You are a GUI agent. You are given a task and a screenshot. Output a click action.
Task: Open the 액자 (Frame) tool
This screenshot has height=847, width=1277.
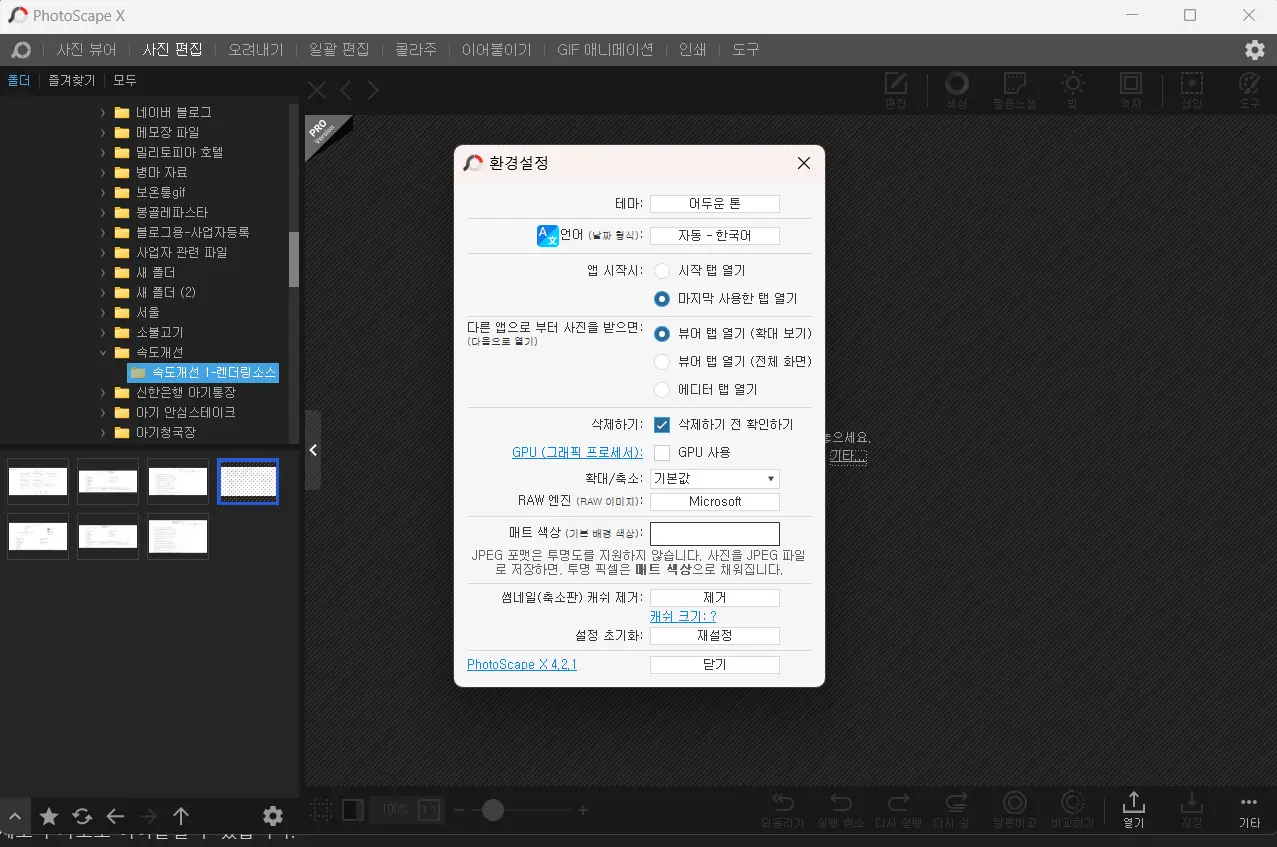(x=1131, y=90)
